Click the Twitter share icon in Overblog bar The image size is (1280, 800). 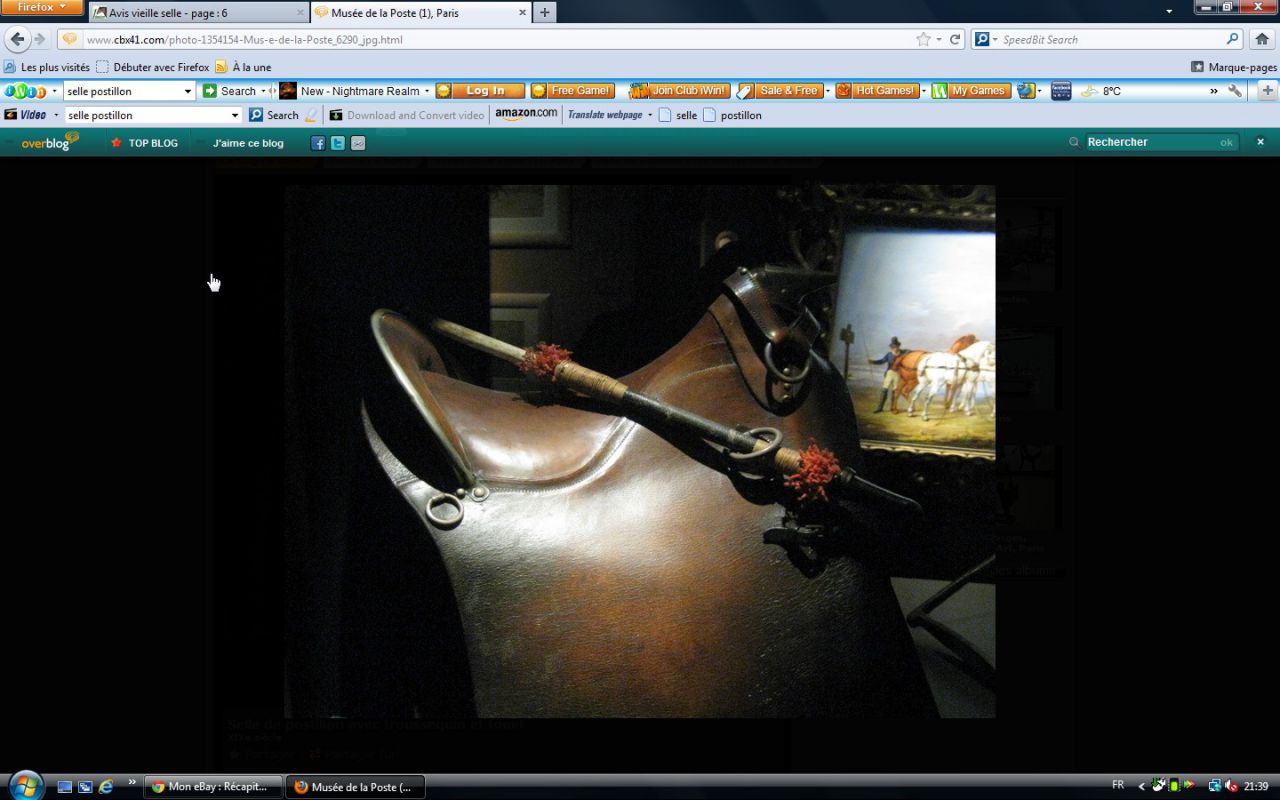tap(338, 143)
